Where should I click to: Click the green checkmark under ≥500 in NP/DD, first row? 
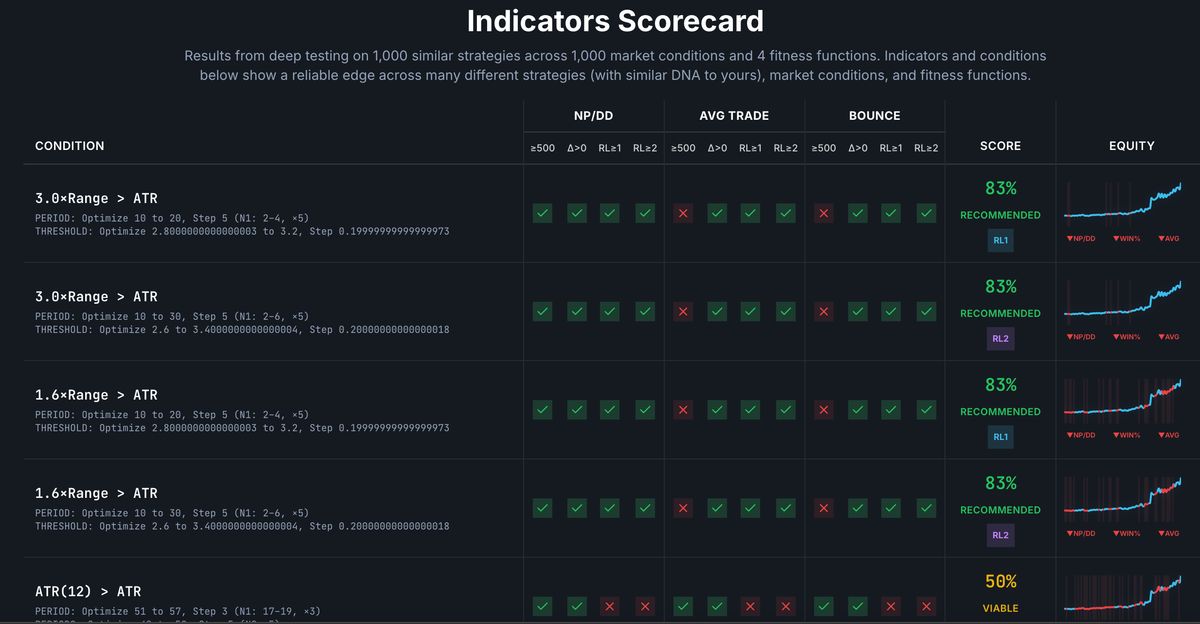(x=542, y=213)
